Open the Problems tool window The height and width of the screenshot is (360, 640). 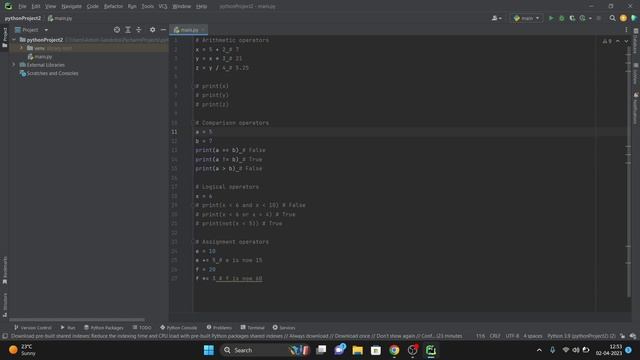coord(219,327)
